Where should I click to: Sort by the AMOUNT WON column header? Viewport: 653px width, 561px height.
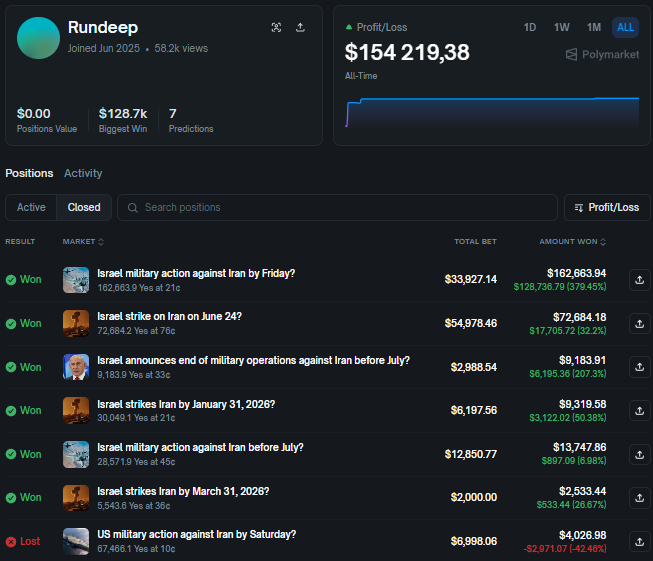(572, 242)
